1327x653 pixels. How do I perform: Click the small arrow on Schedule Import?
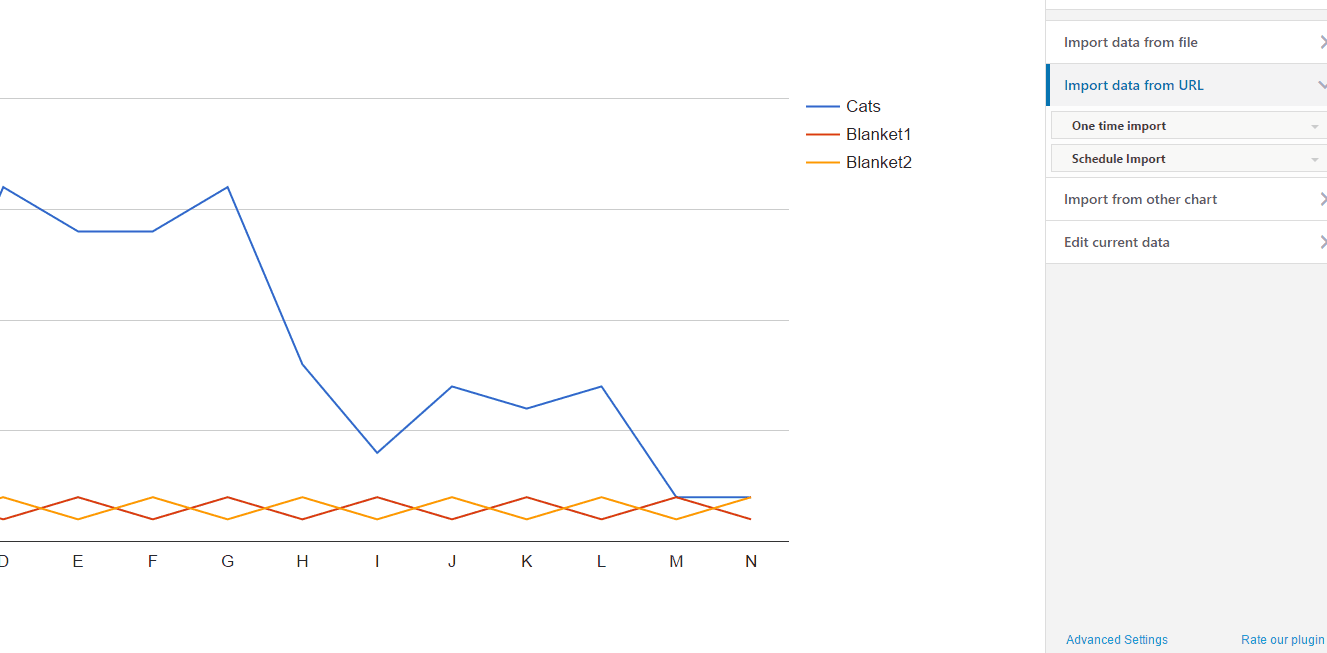pyautogui.click(x=1314, y=160)
